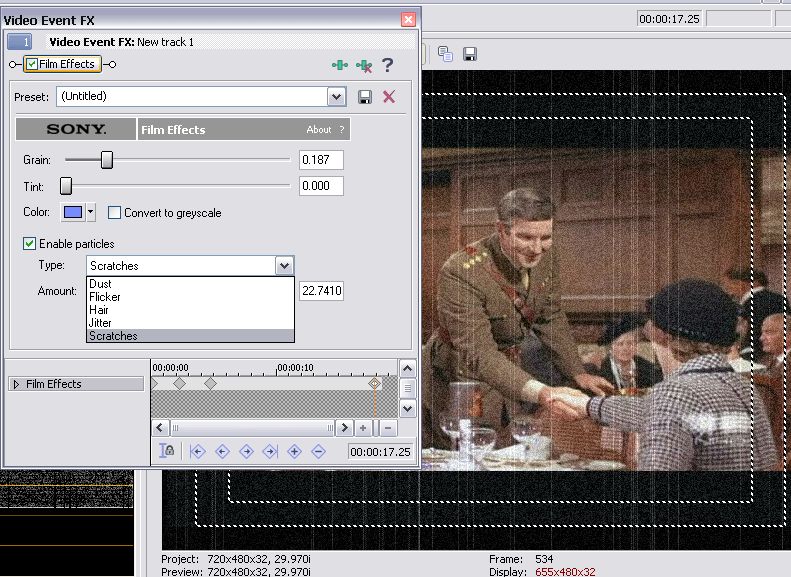Enable Convert to greyscale
The height and width of the screenshot is (577, 791).
[x=115, y=213]
